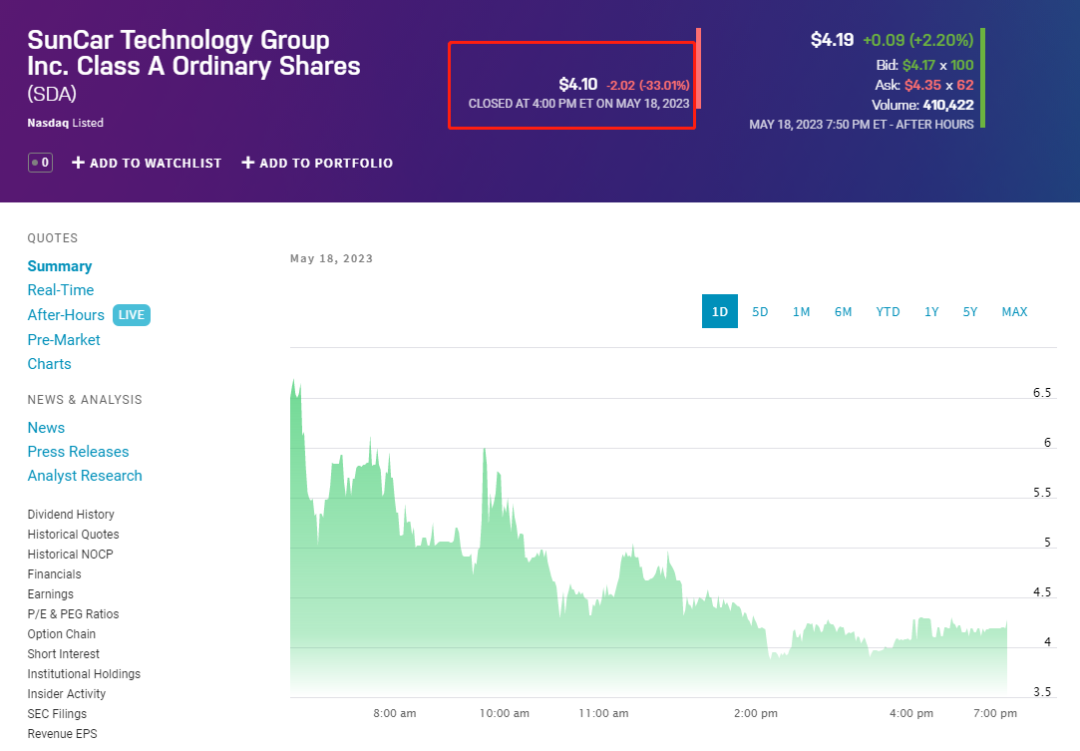The width and height of the screenshot is (1080, 751).
Task: Click the 8:00 am axis label on chart
Action: click(395, 713)
